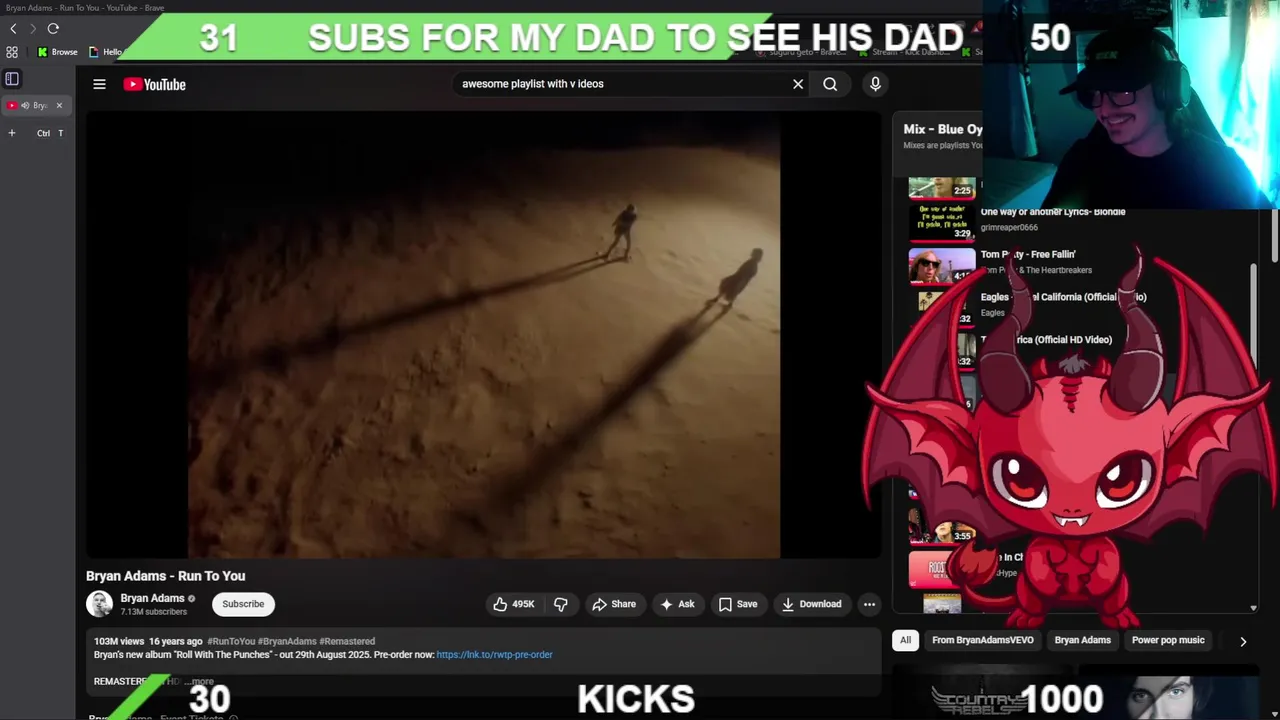Screen dimensions: 1280x720
Task: Select the 'Bryan Adams' filter chip
Action: point(1082,640)
